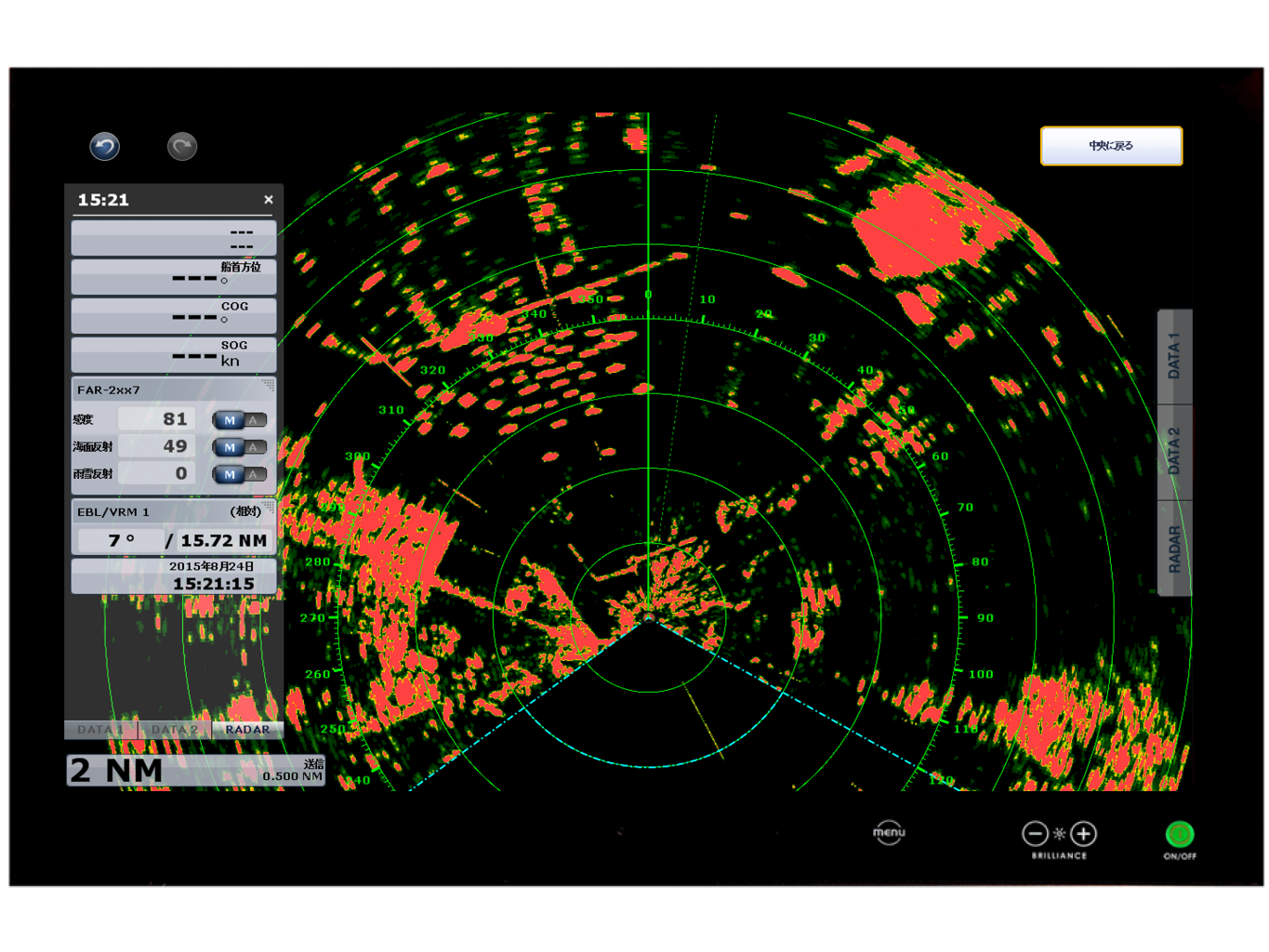Screen dimensions: 1269x952
Task: Select the date 2015年8月24日 box
Action: coord(174,575)
